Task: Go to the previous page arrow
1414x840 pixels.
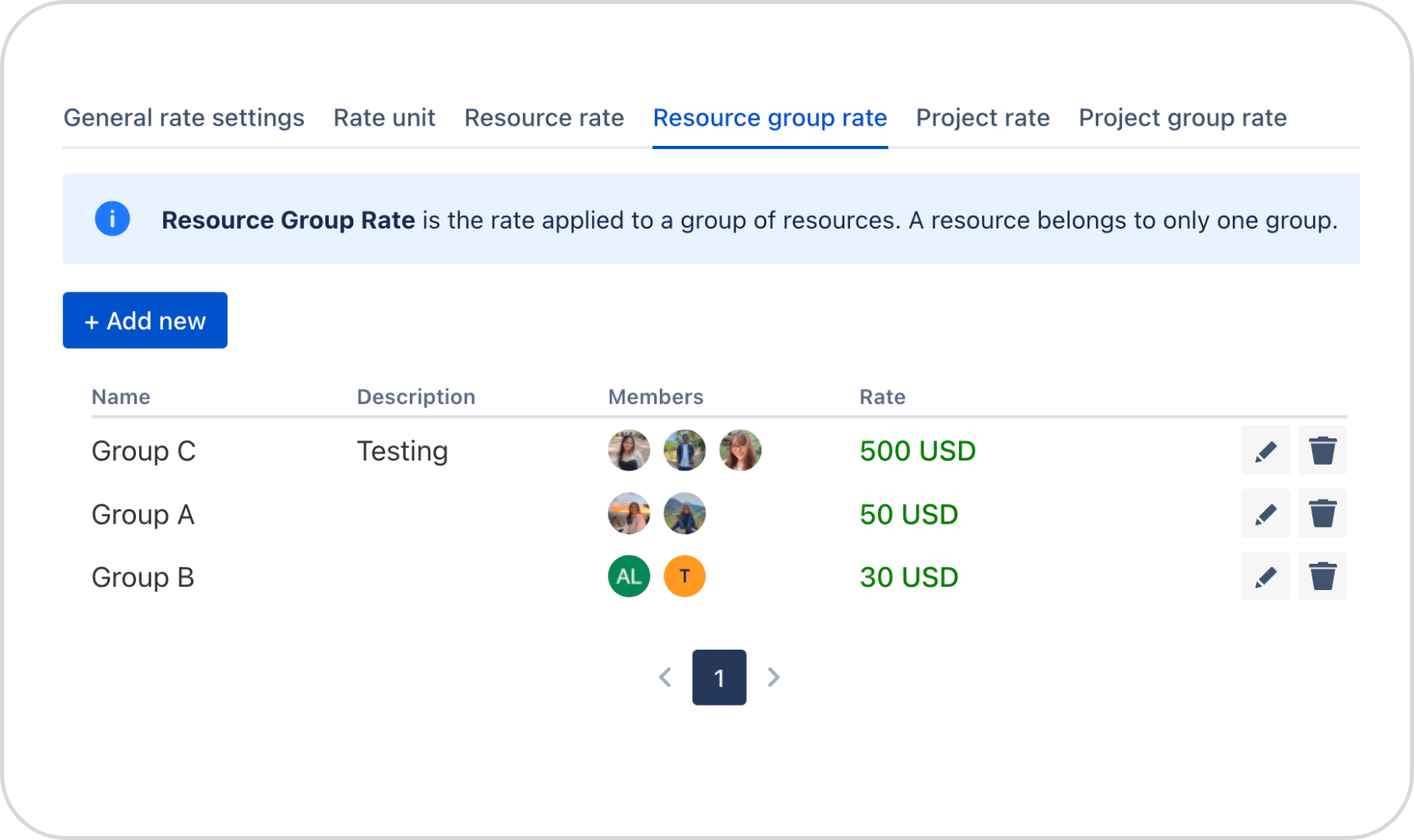Action: (x=666, y=678)
